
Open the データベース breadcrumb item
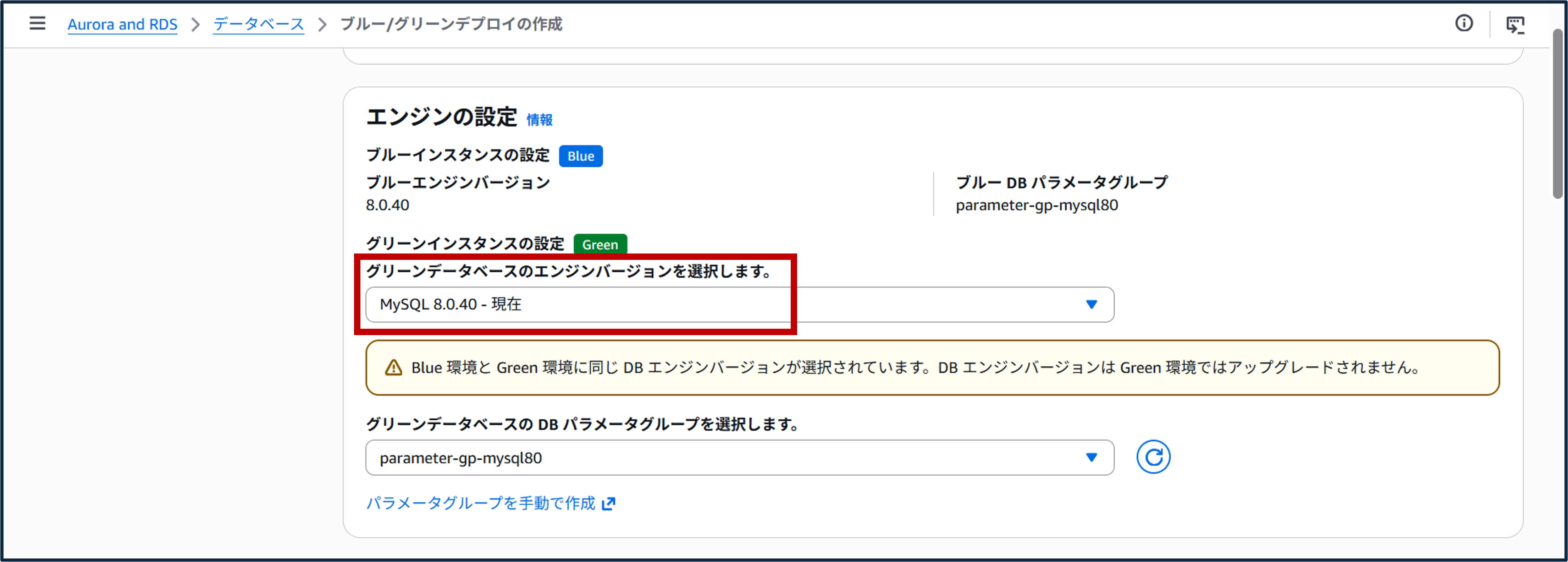pyautogui.click(x=258, y=24)
